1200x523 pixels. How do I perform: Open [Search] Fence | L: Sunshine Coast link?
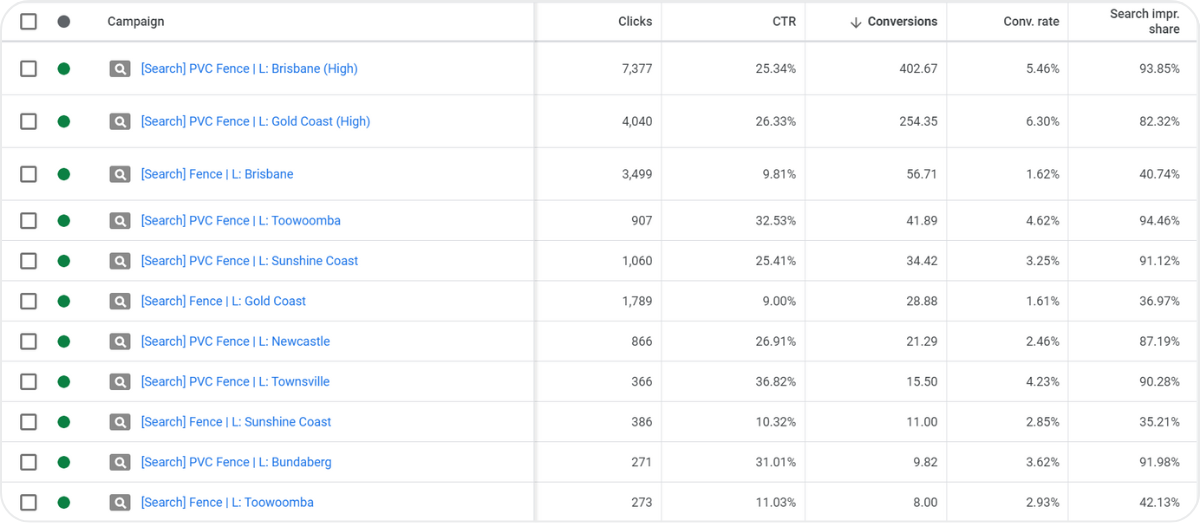click(236, 422)
